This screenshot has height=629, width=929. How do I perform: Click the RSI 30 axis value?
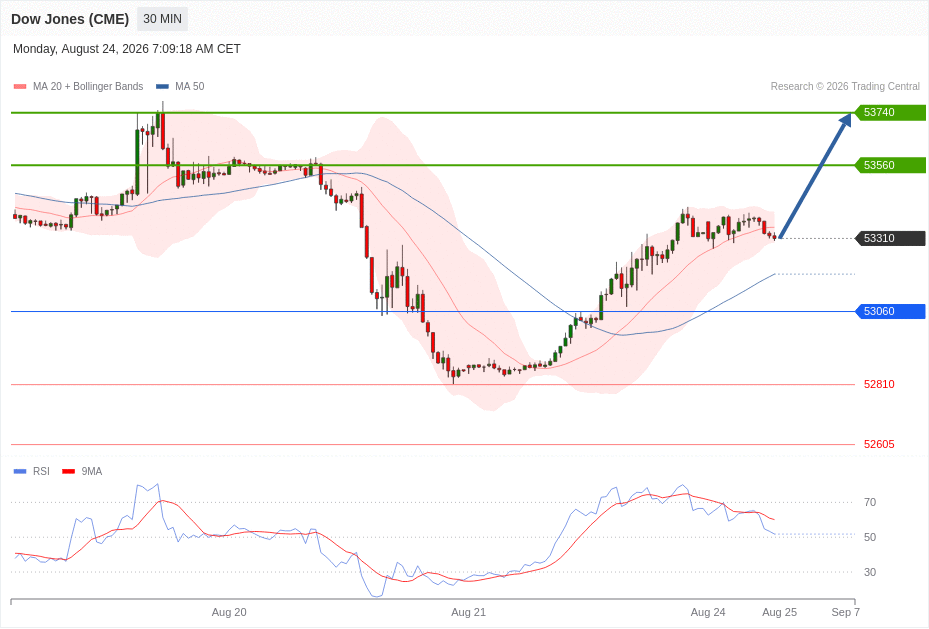[870, 572]
